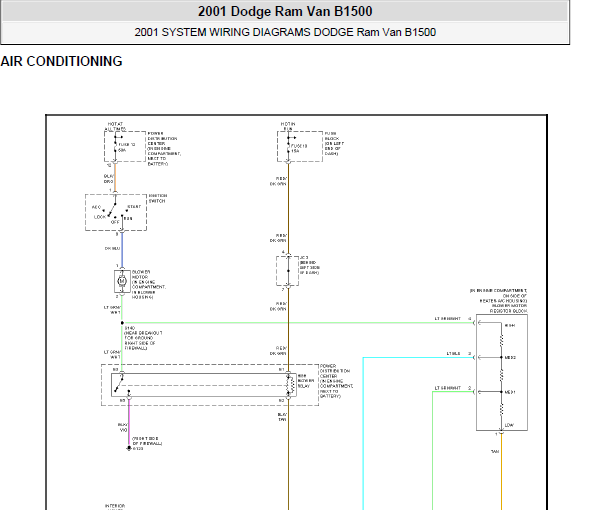Click the G123 ground symbol

(129, 449)
